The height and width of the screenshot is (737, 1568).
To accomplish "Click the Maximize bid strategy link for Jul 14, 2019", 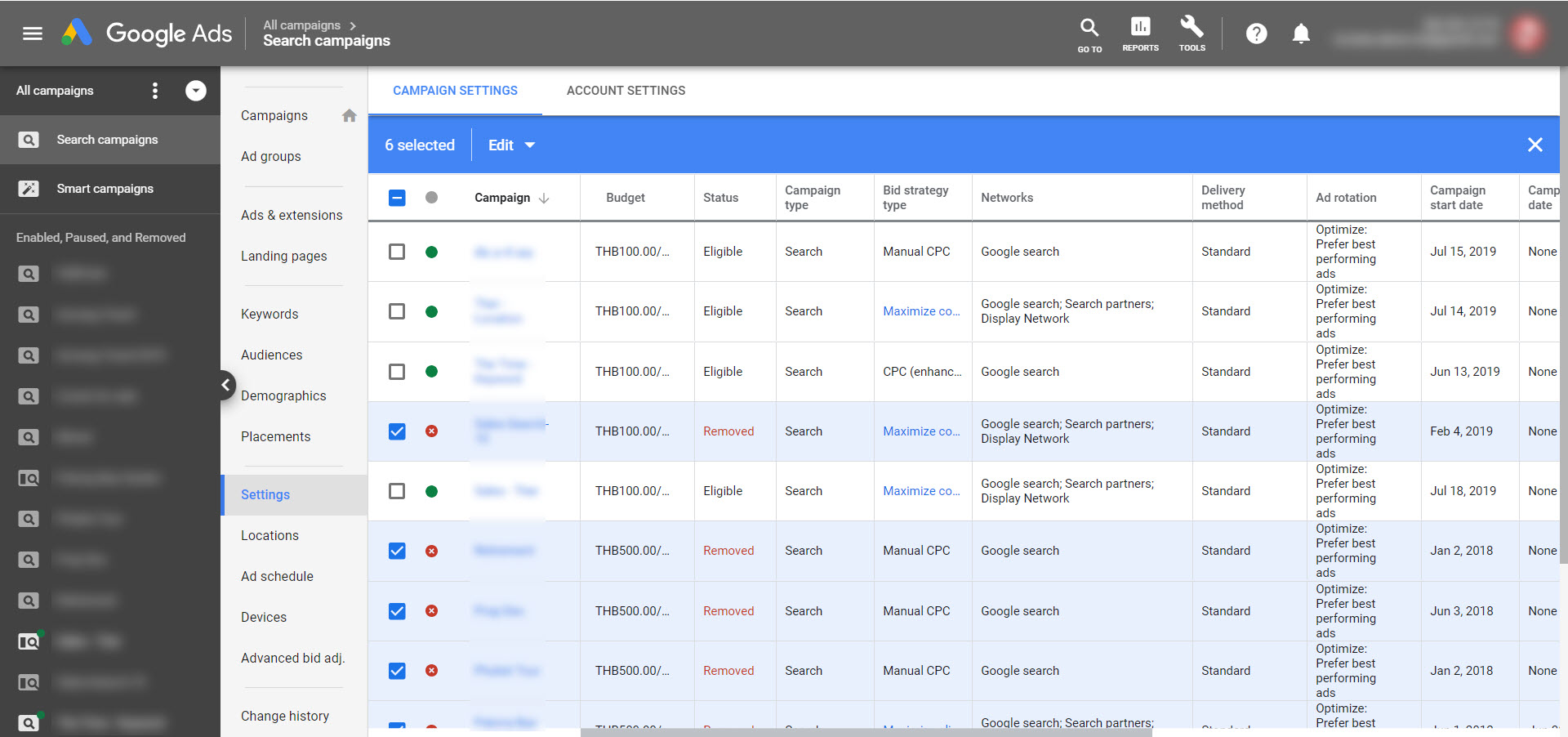I will [921, 311].
